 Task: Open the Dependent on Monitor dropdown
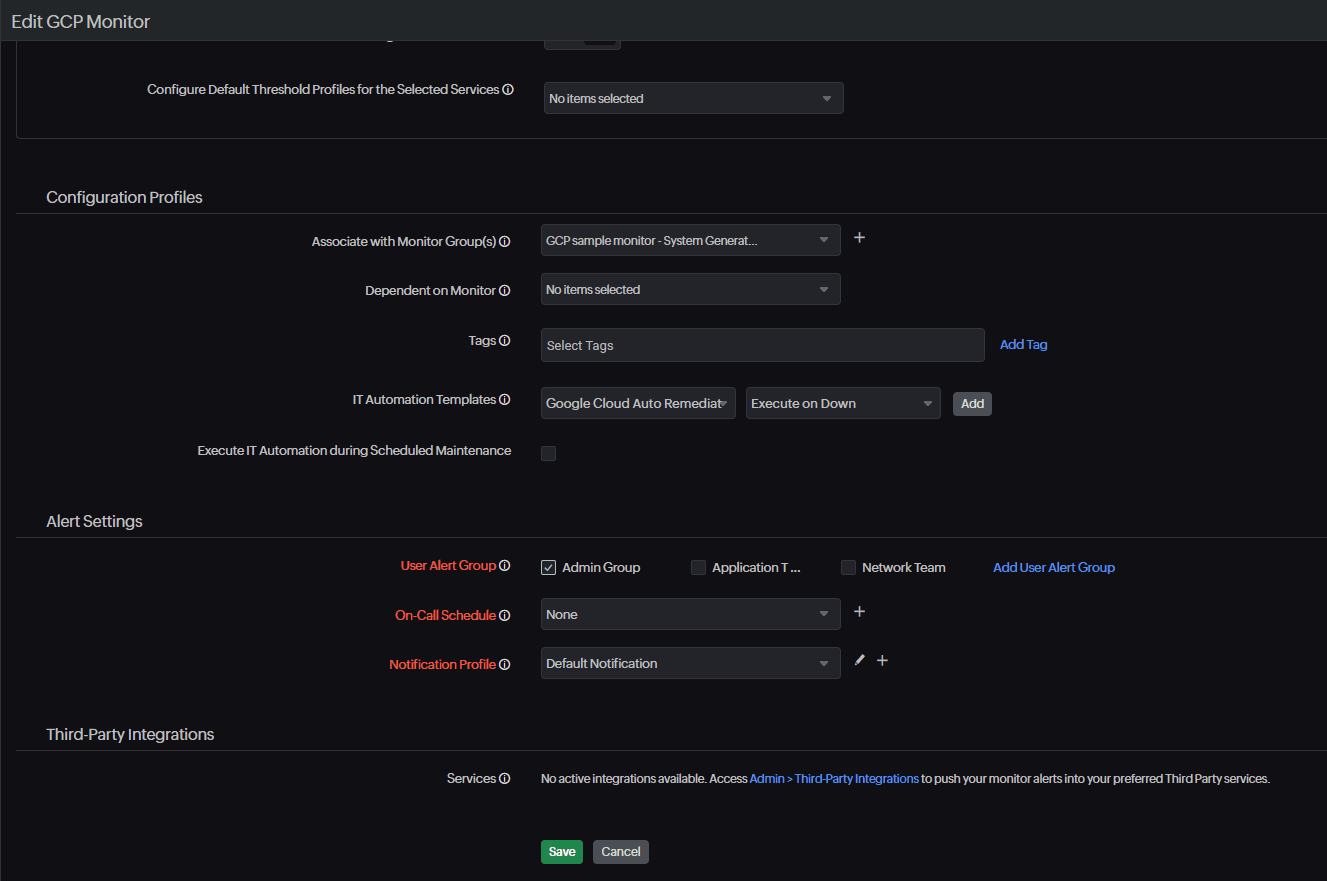point(690,289)
